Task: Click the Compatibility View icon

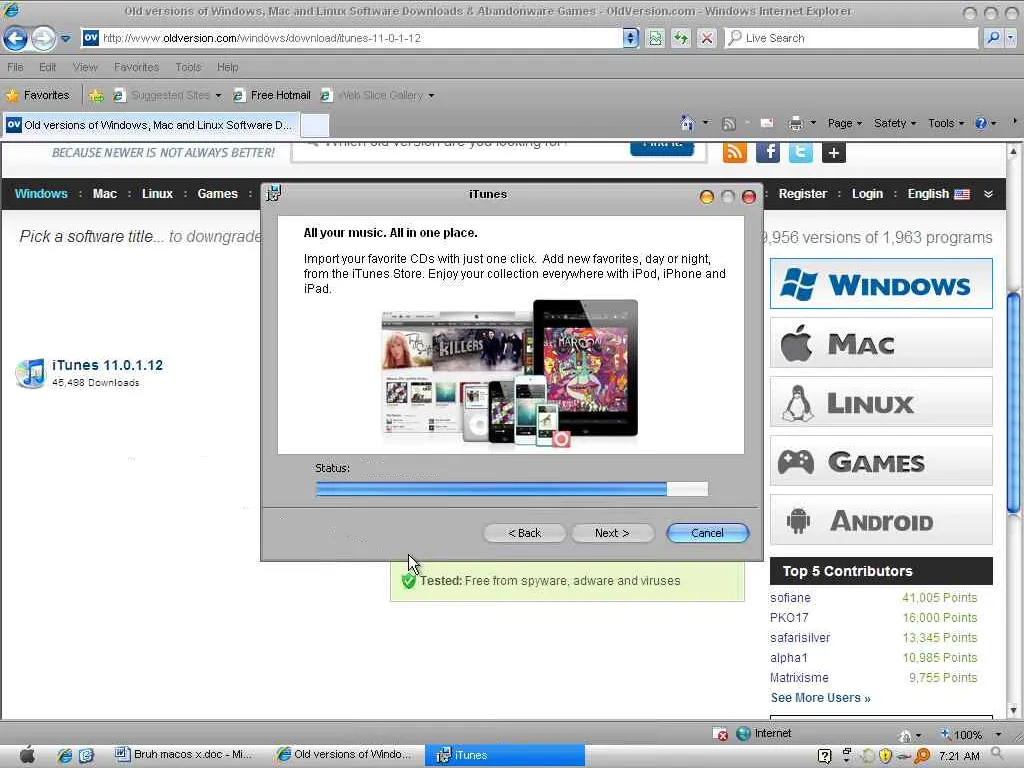Action: pos(655,38)
